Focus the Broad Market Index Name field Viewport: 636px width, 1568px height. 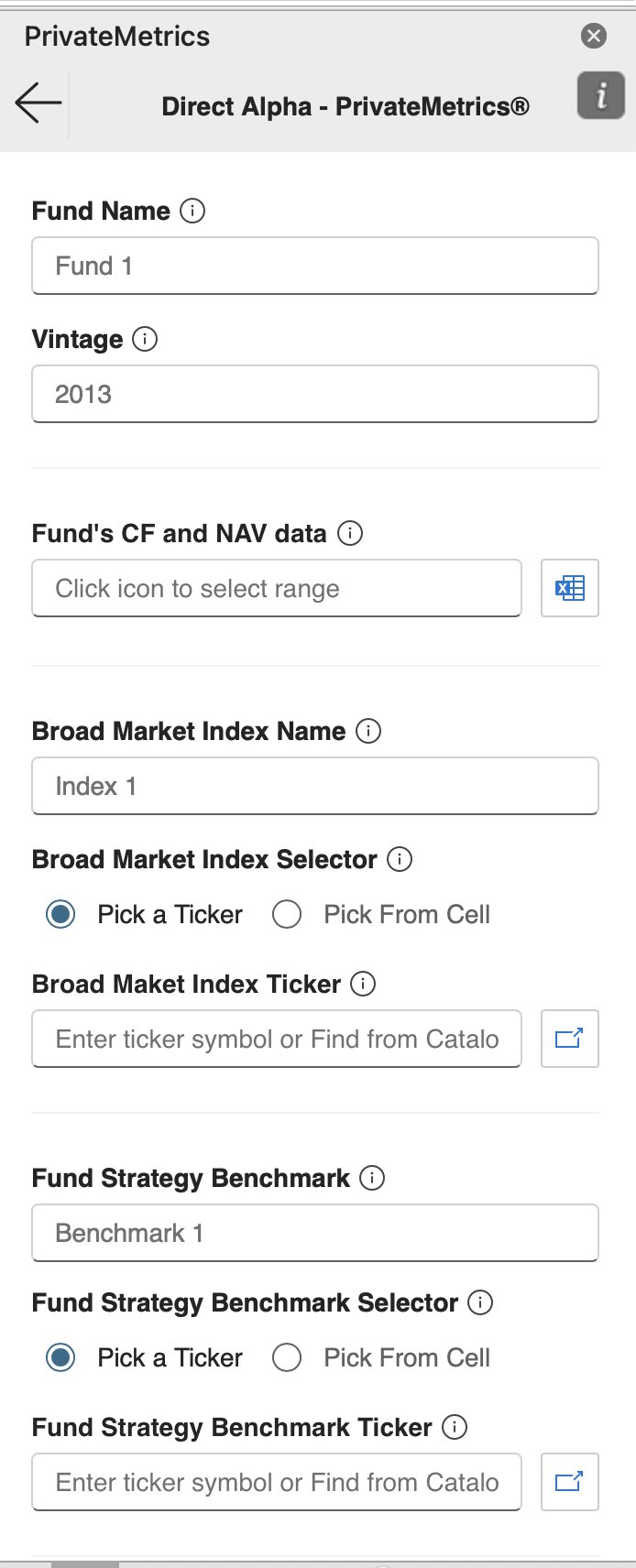[315, 786]
